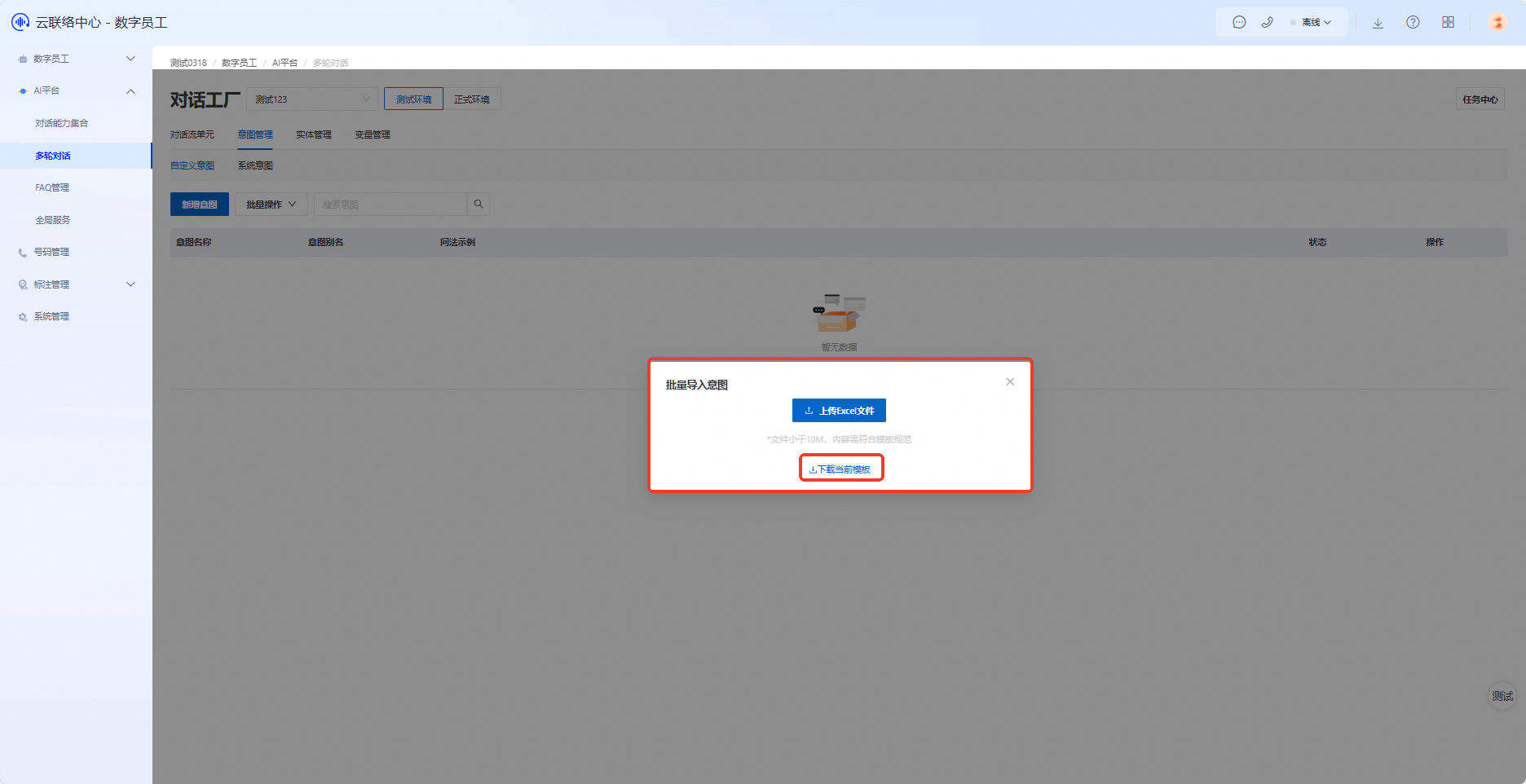The height and width of the screenshot is (784, 1526).
Task: Click the 新增意图 button
Action: coord(200,205)
